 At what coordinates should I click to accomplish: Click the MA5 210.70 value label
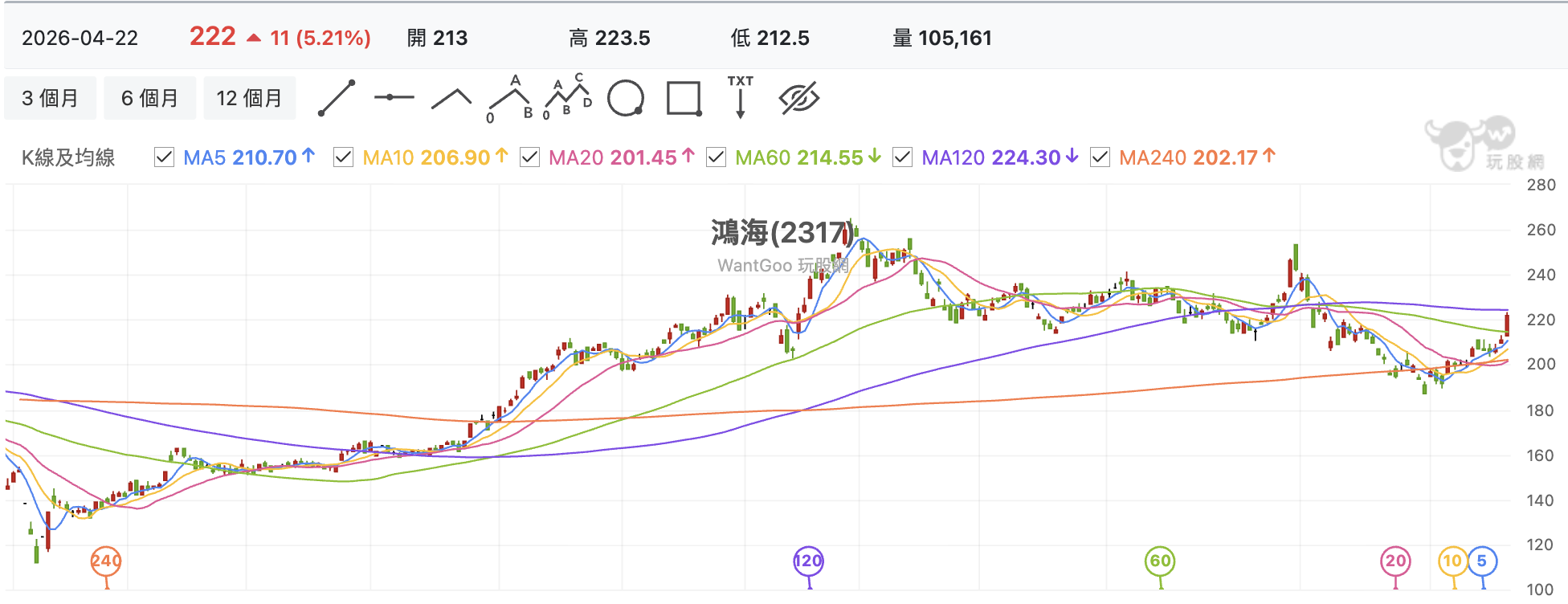click(x=249, y=157)
